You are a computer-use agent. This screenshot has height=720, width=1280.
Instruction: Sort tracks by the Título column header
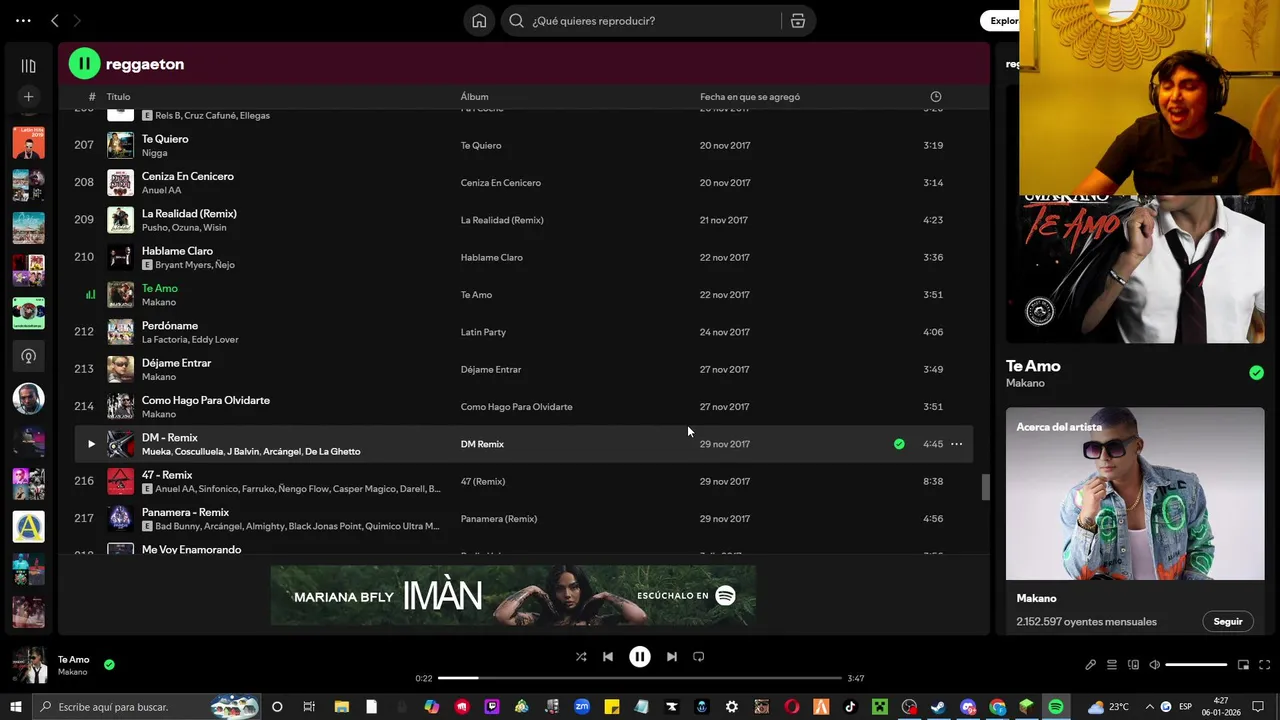(118, 97)
